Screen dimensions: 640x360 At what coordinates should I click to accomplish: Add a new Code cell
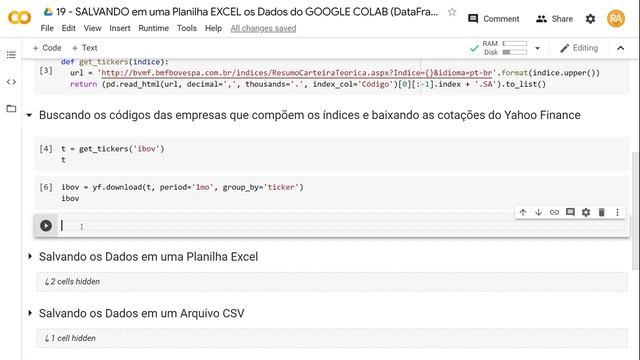point(47,48)
